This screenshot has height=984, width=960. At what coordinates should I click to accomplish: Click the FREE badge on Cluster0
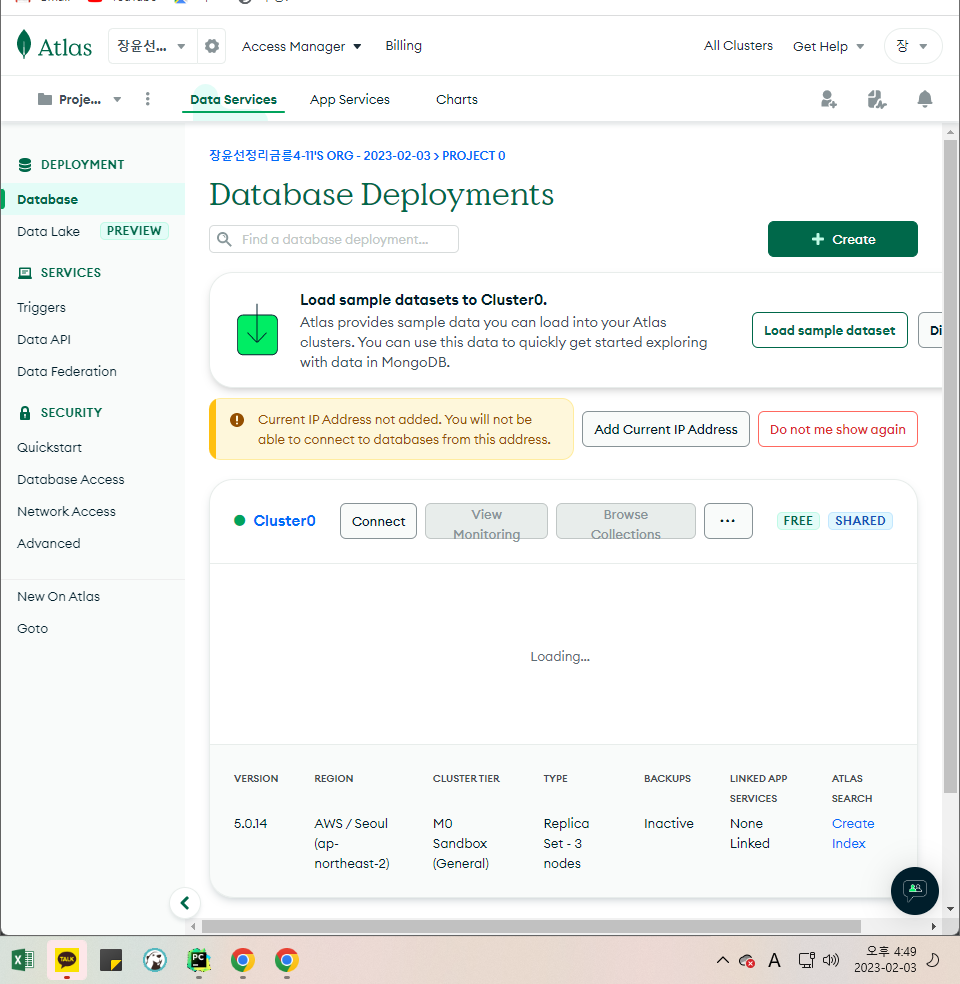(798, 521)
